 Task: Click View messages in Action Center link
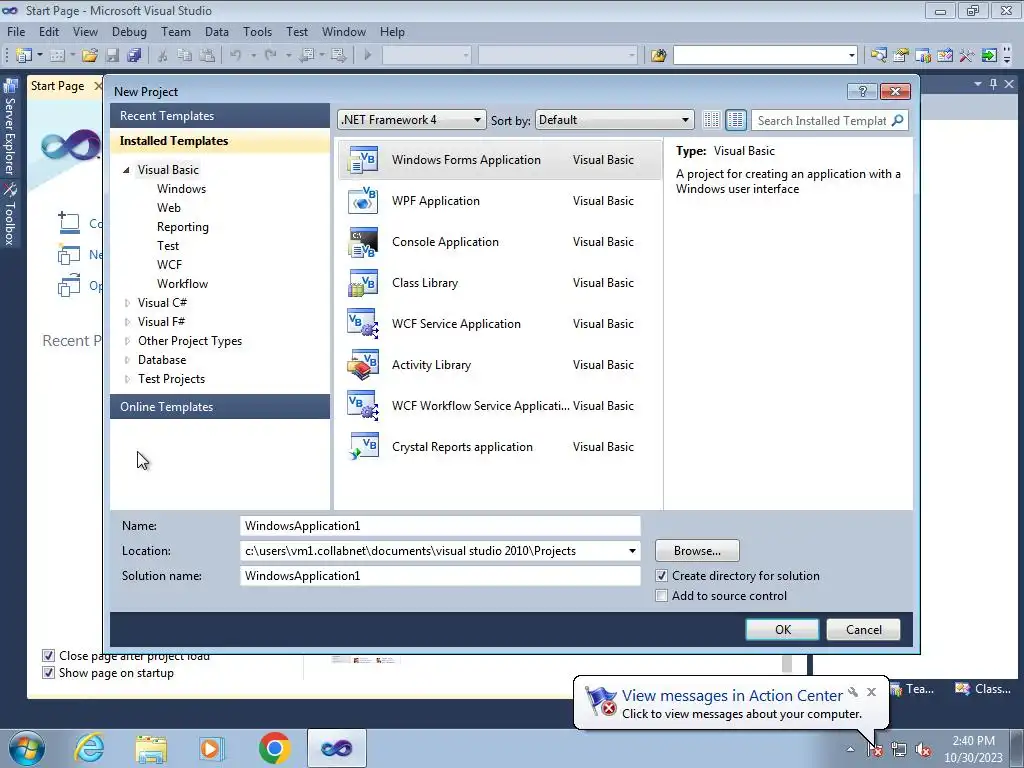[732, 696]
